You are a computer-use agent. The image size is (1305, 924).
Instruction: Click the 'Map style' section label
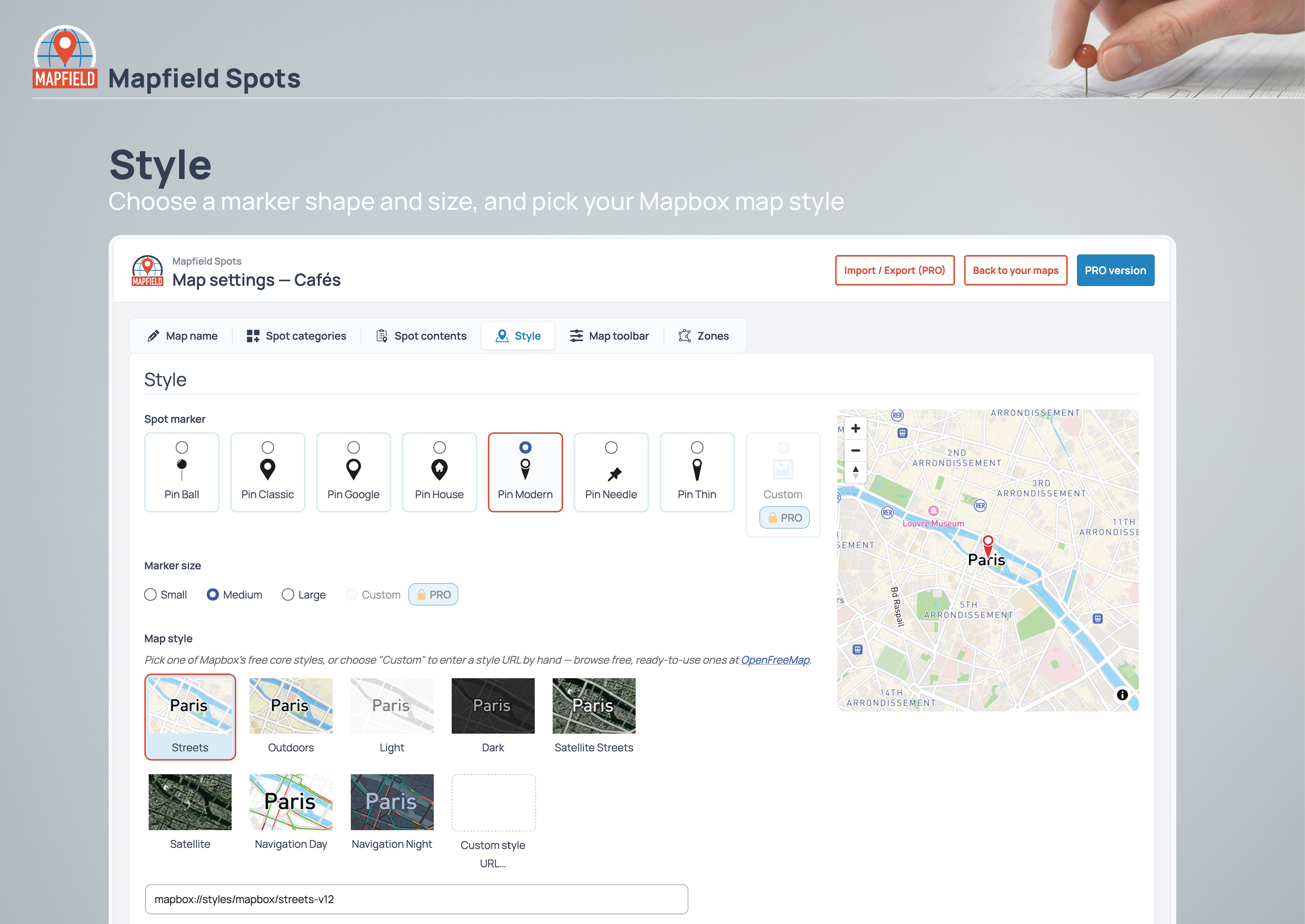tap(168, 638)
